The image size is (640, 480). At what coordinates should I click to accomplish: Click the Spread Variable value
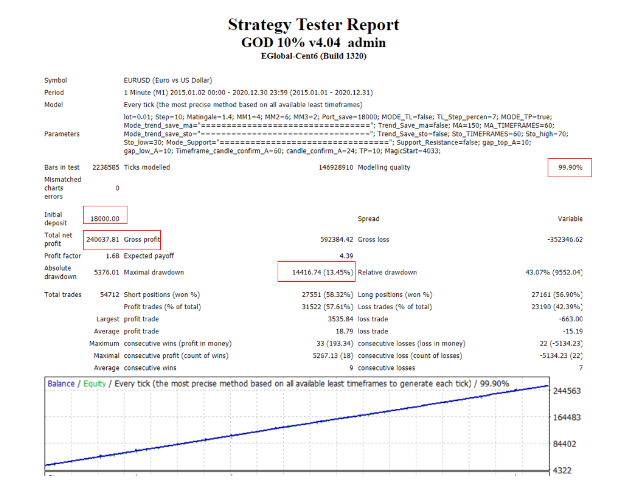[x=570, y=218]
